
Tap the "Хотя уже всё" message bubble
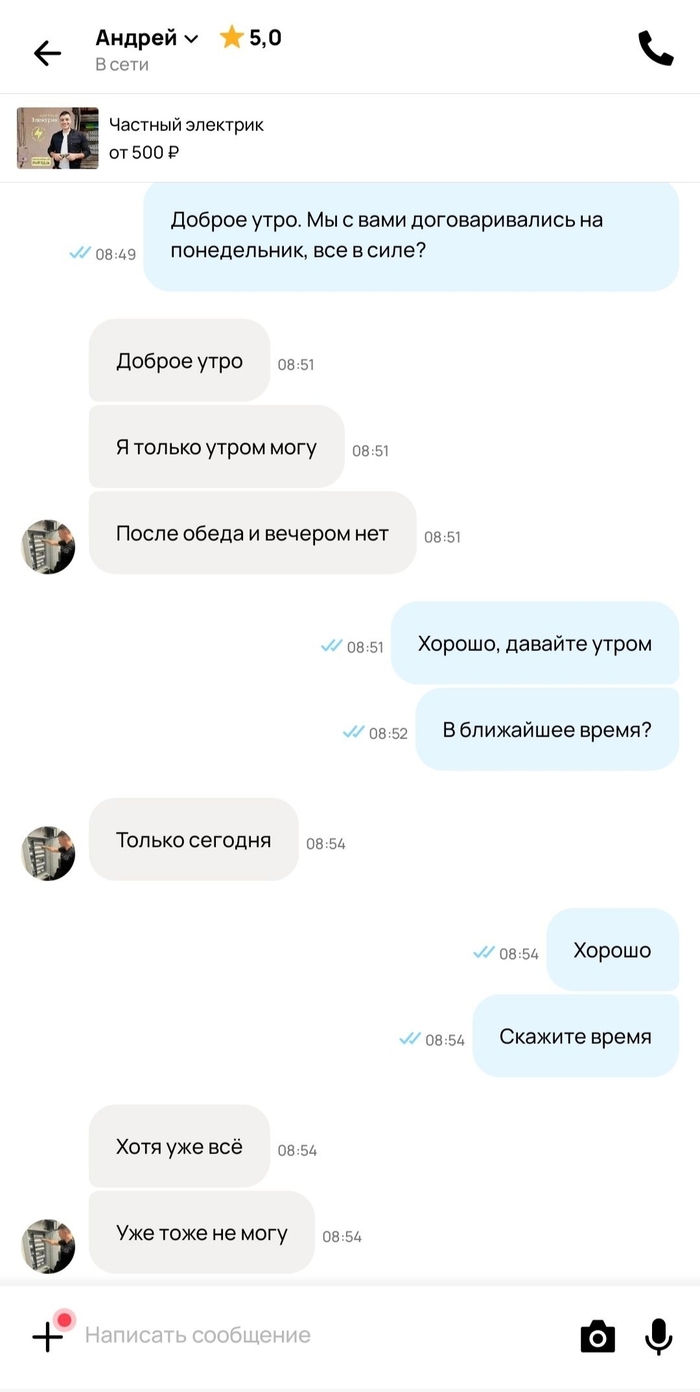click(179, 1146)
